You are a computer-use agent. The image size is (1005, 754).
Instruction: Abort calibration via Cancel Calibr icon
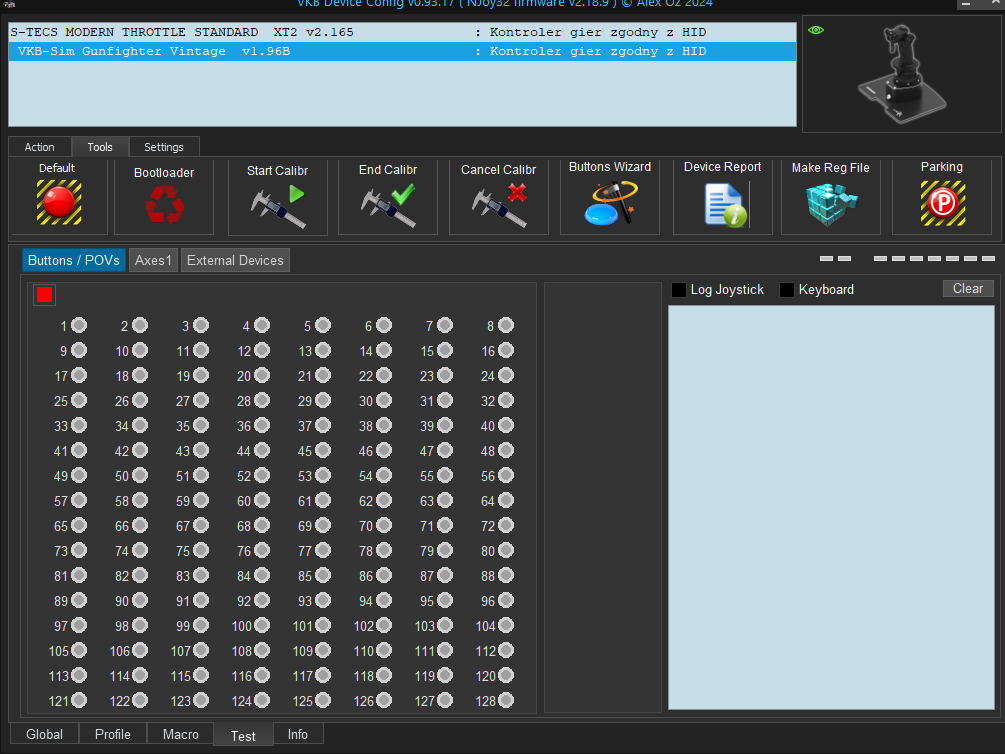point(499,205)
